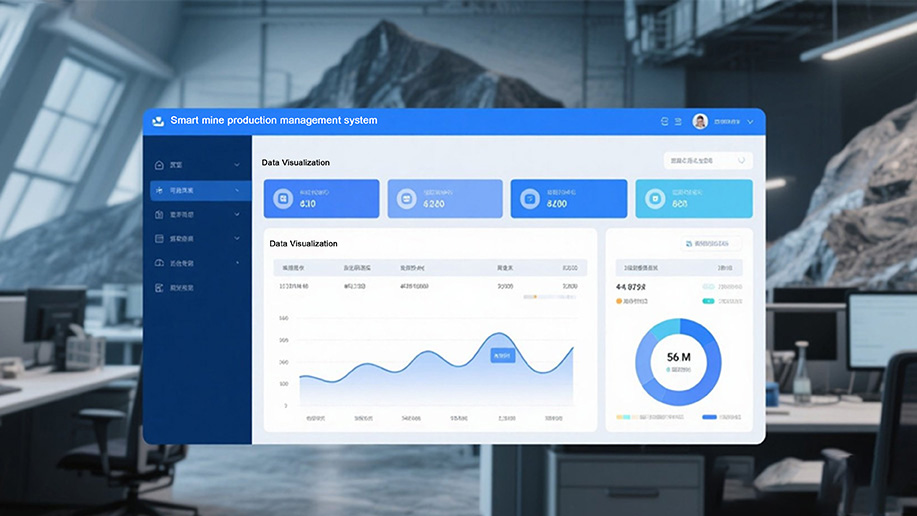
Task: Expand the third sidebar menu via its chevron
Action: click(237, 214)
